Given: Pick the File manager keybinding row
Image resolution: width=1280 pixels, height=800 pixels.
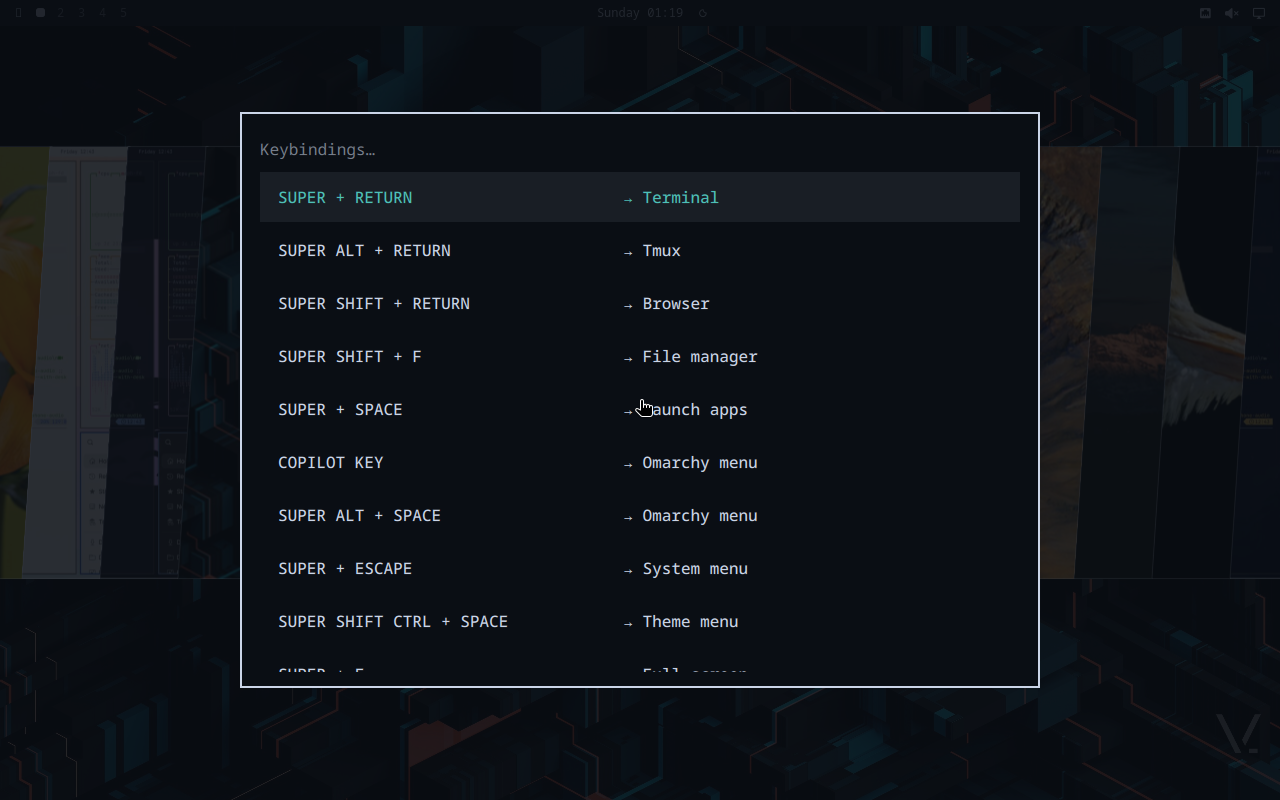Looking at the screenshot, I should coord(640,356).
